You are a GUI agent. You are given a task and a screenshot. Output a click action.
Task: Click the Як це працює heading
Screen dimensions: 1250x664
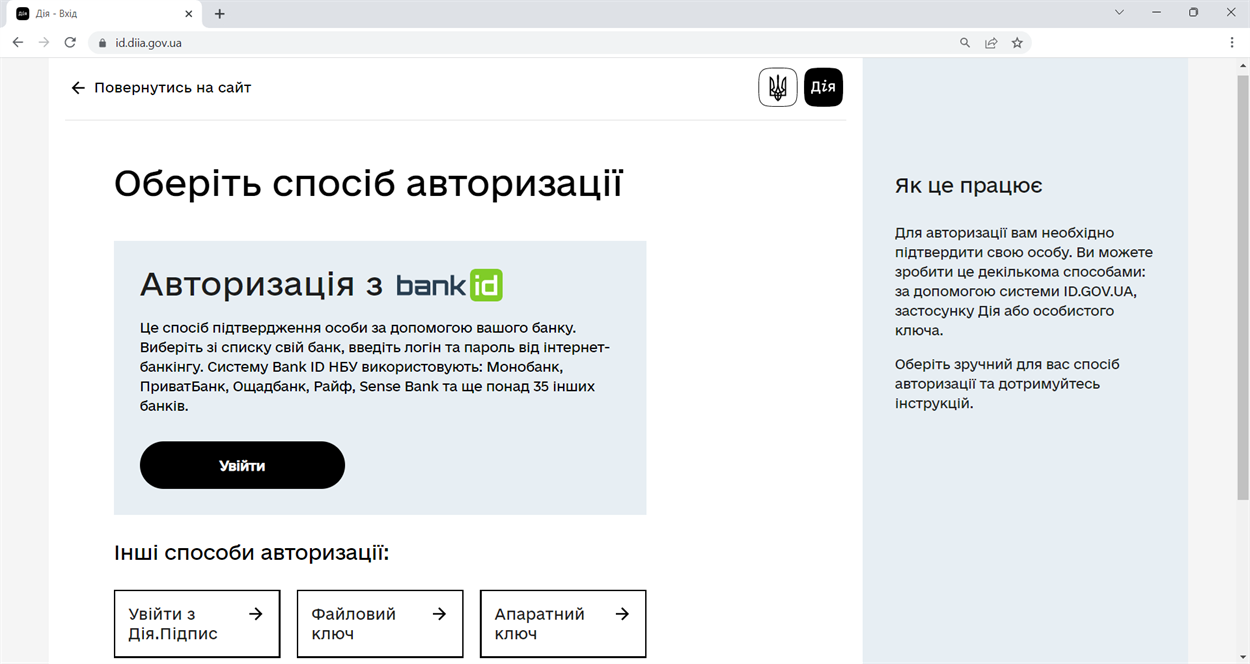[969, 186]
